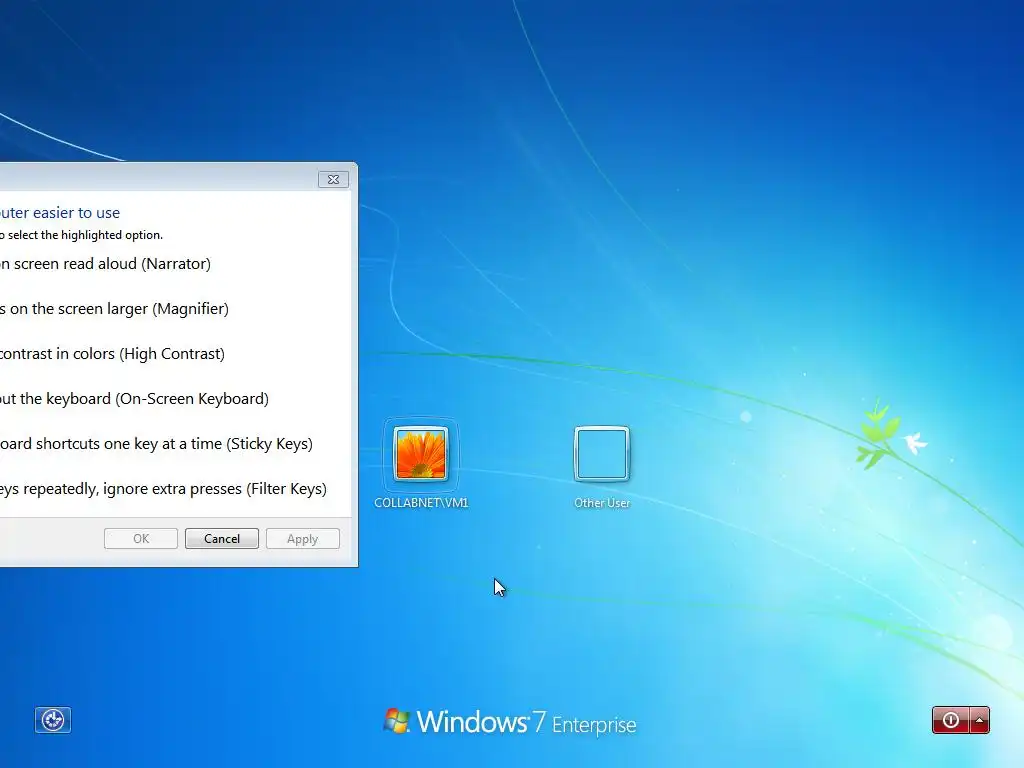The image size is (1024, 768).
Task: Enable the Filter Keys option
Action: point(163,489)
